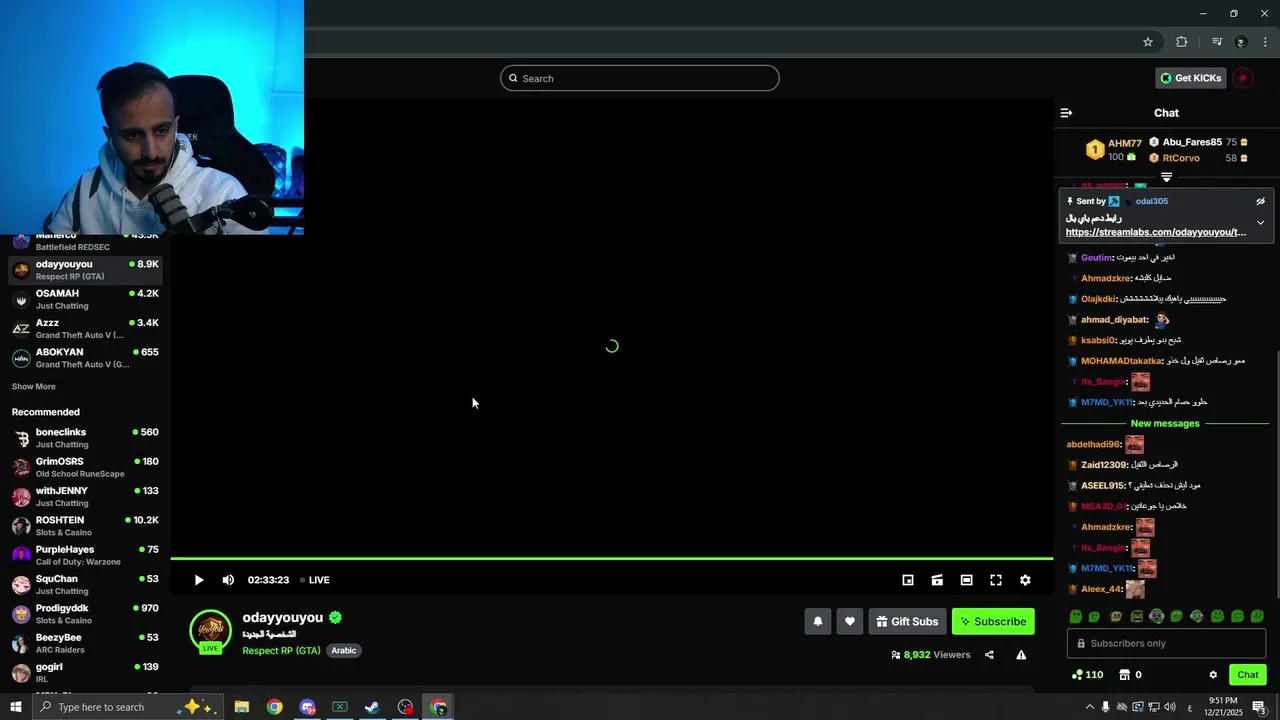
Task: Bookmark page with the star icon
Action: point(1148,42)
